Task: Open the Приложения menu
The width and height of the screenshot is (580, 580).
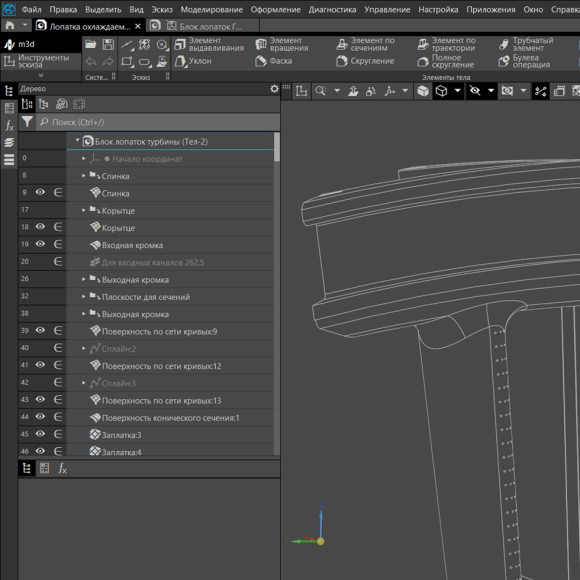Action: (x=490, y=10)
